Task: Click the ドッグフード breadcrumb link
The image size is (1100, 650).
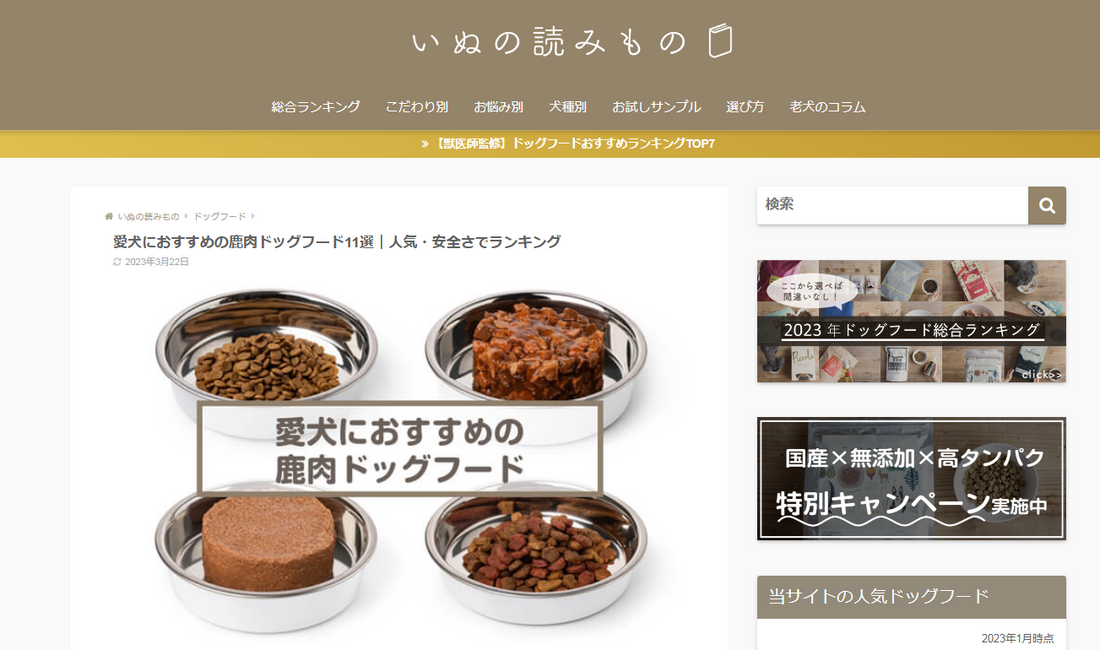Action: tap(220, 217)
